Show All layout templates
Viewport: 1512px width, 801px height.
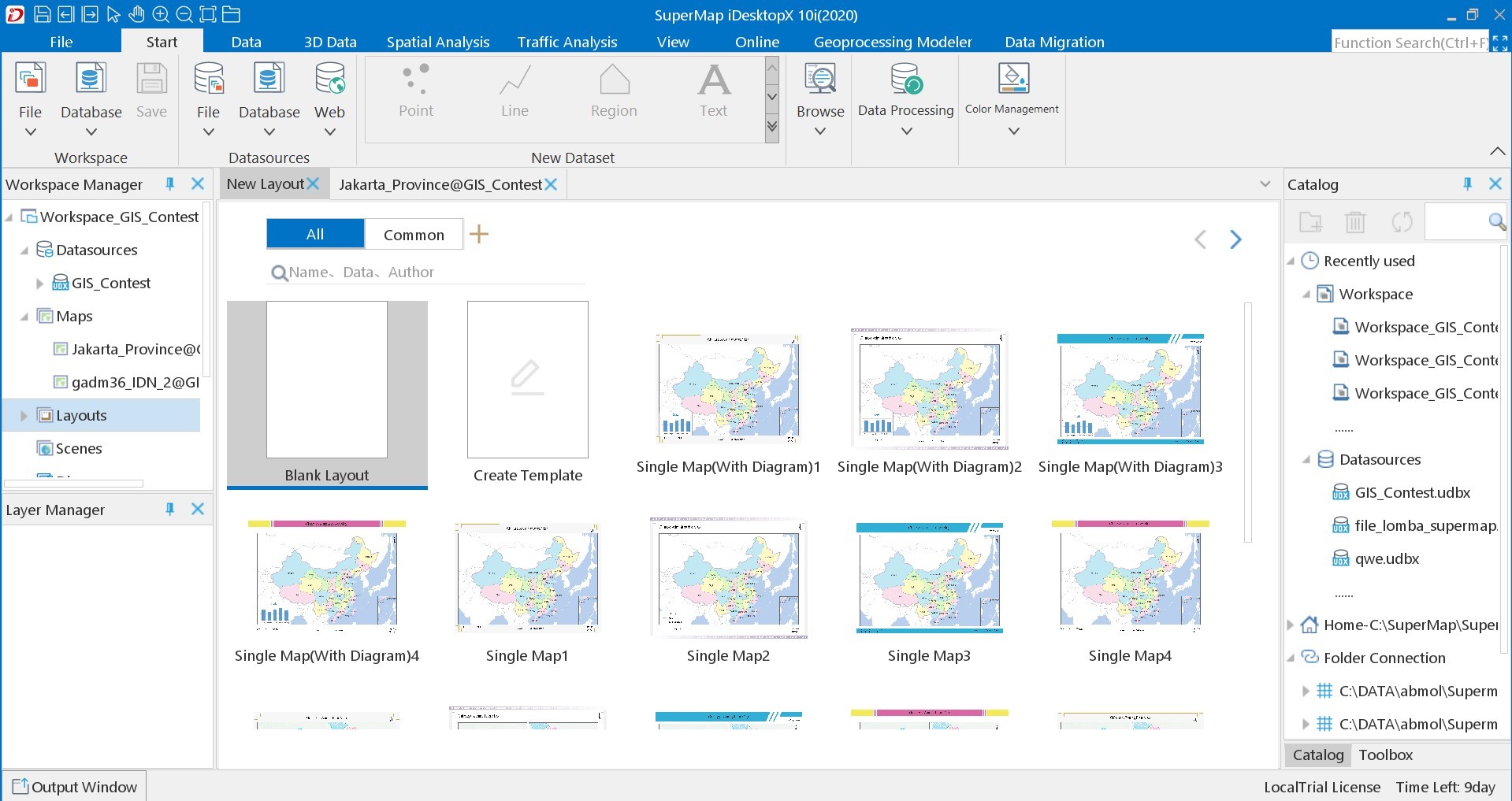click(315, 234)
